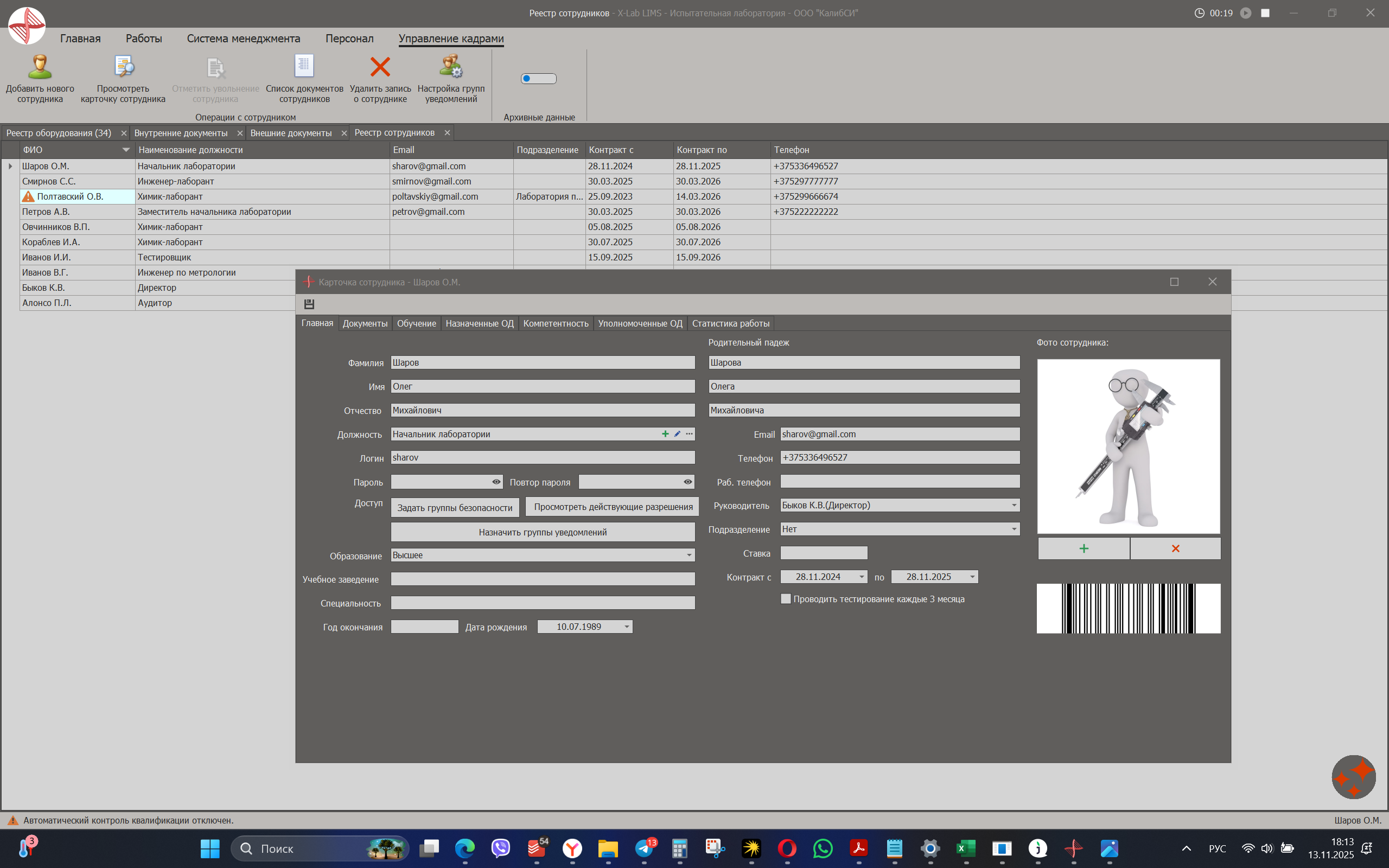Click the save diskette icon in card
The width and height of the screenshot is (1389, 868).
[x=309, y=304]
